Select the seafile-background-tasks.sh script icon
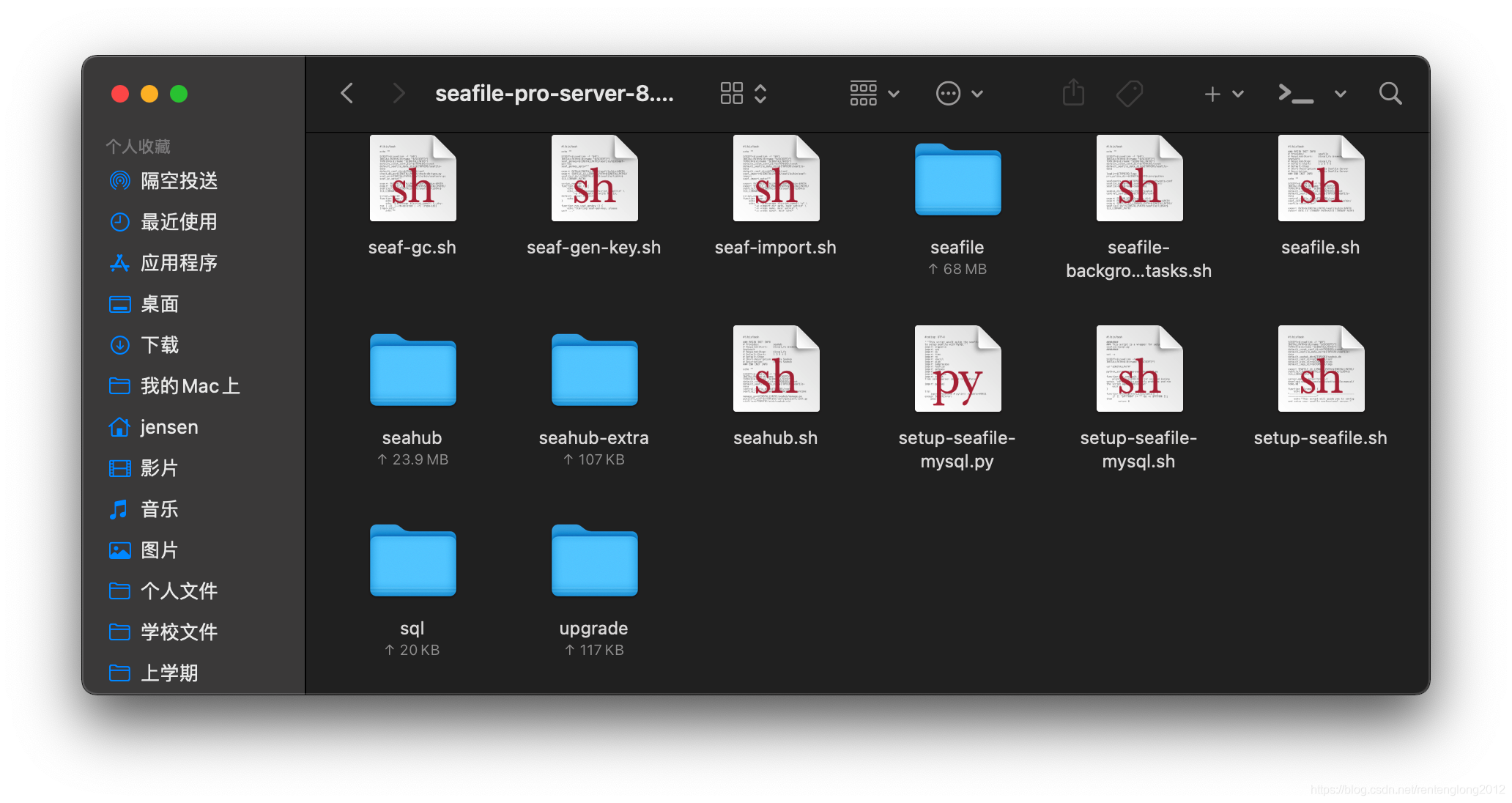The height and width of the screenshot is (803, 1512). click(1139, 178)
